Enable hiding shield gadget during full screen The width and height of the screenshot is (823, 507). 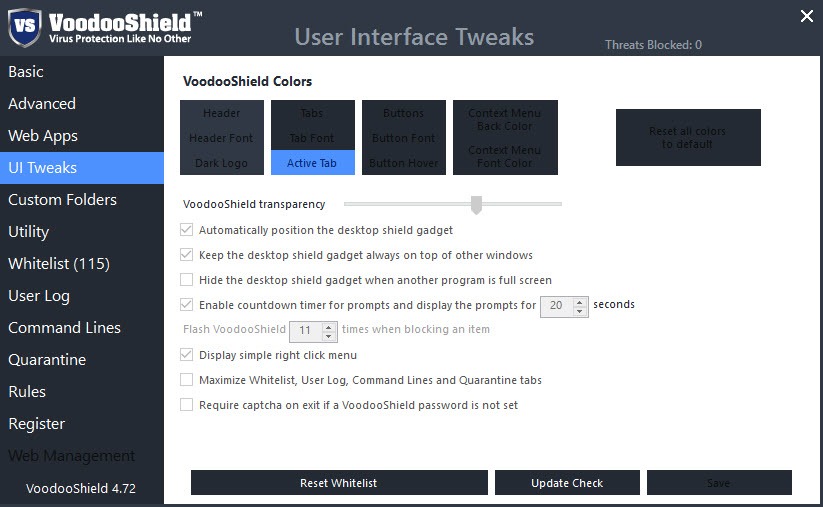(186, 279)
